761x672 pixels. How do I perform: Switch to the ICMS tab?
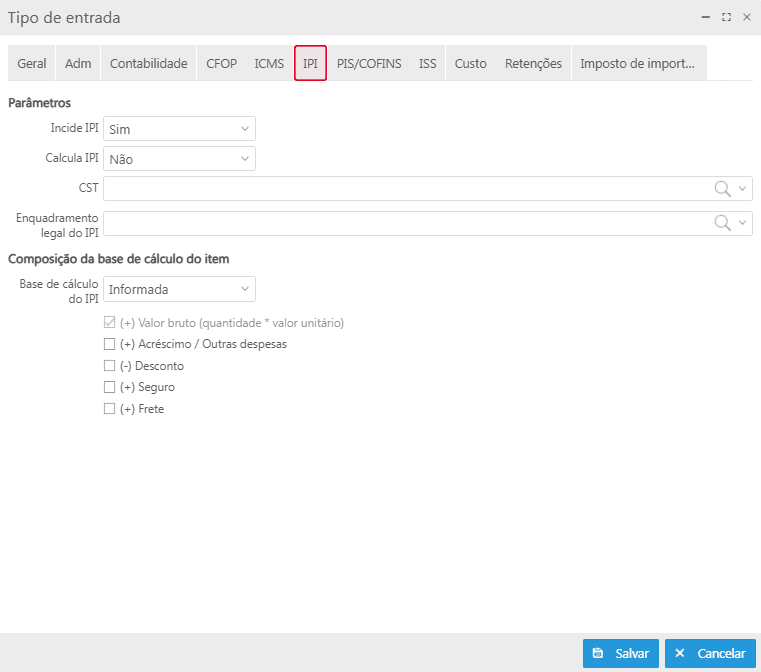click(x=269, y=63)
